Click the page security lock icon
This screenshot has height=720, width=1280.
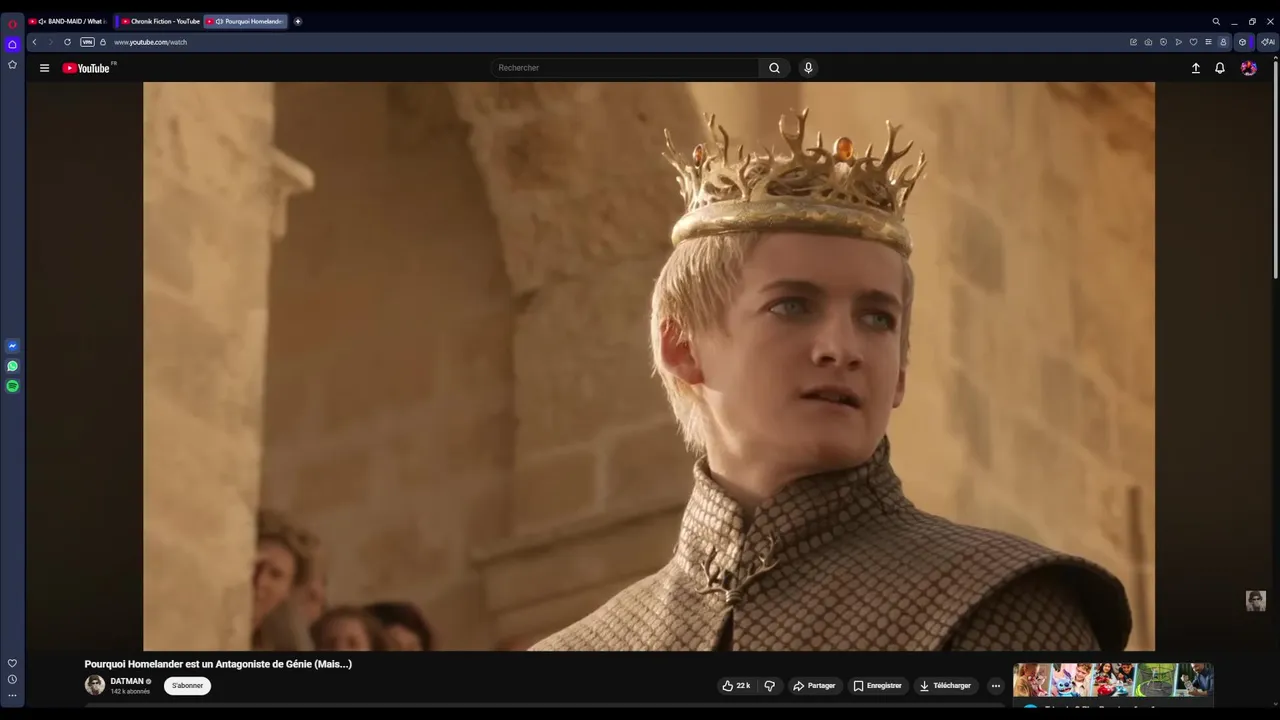103,42
